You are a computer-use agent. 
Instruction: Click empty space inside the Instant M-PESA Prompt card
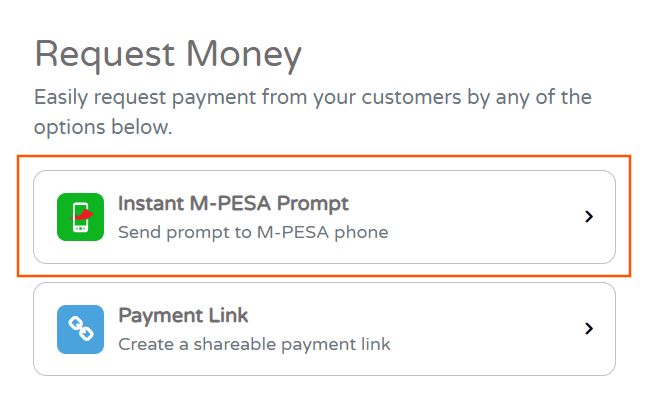(x=480, y=217)
